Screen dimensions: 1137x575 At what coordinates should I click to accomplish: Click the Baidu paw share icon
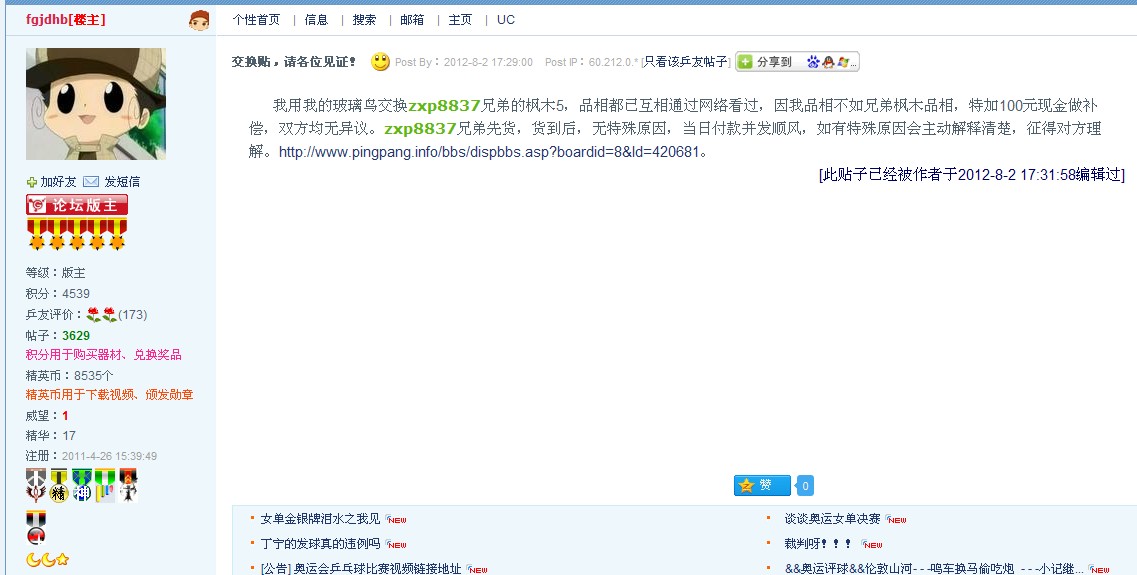click(x=813, y=62)
